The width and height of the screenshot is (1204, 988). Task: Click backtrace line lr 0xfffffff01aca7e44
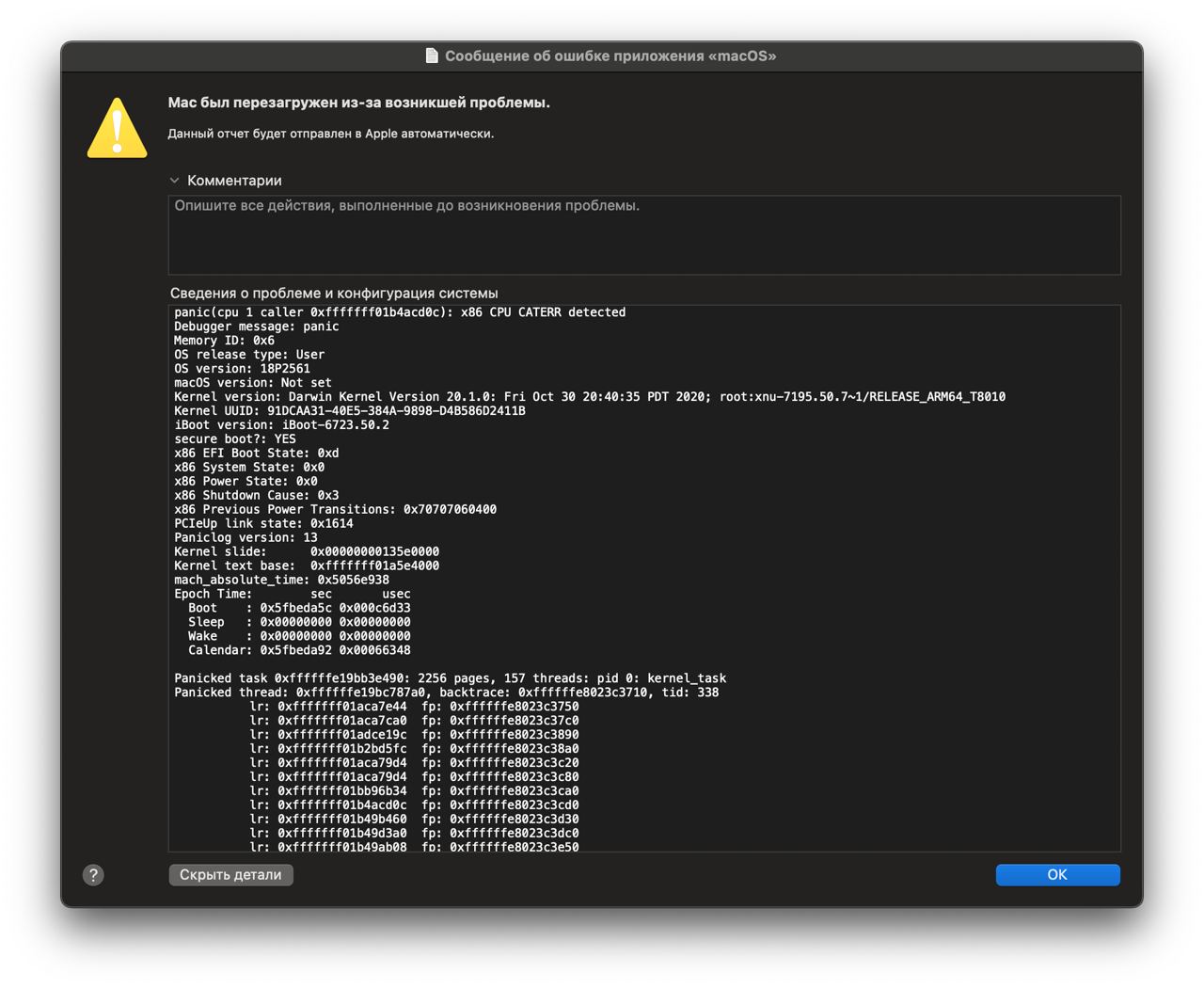click(415, 708)
